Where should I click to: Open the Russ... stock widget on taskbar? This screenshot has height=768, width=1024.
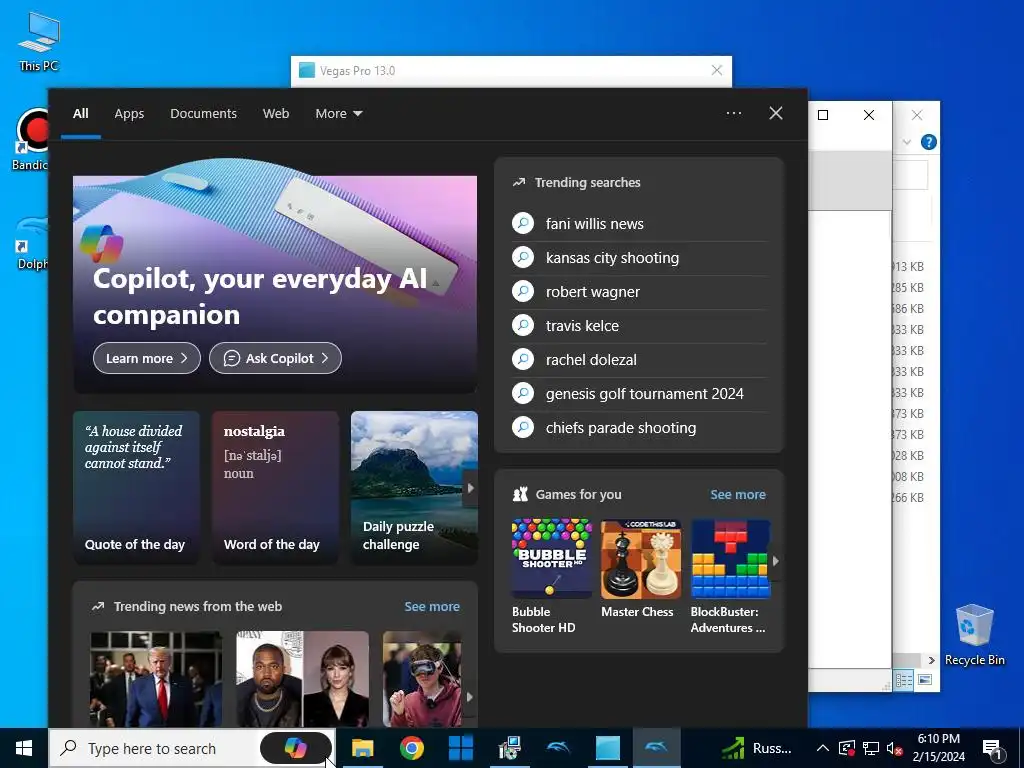756,748
